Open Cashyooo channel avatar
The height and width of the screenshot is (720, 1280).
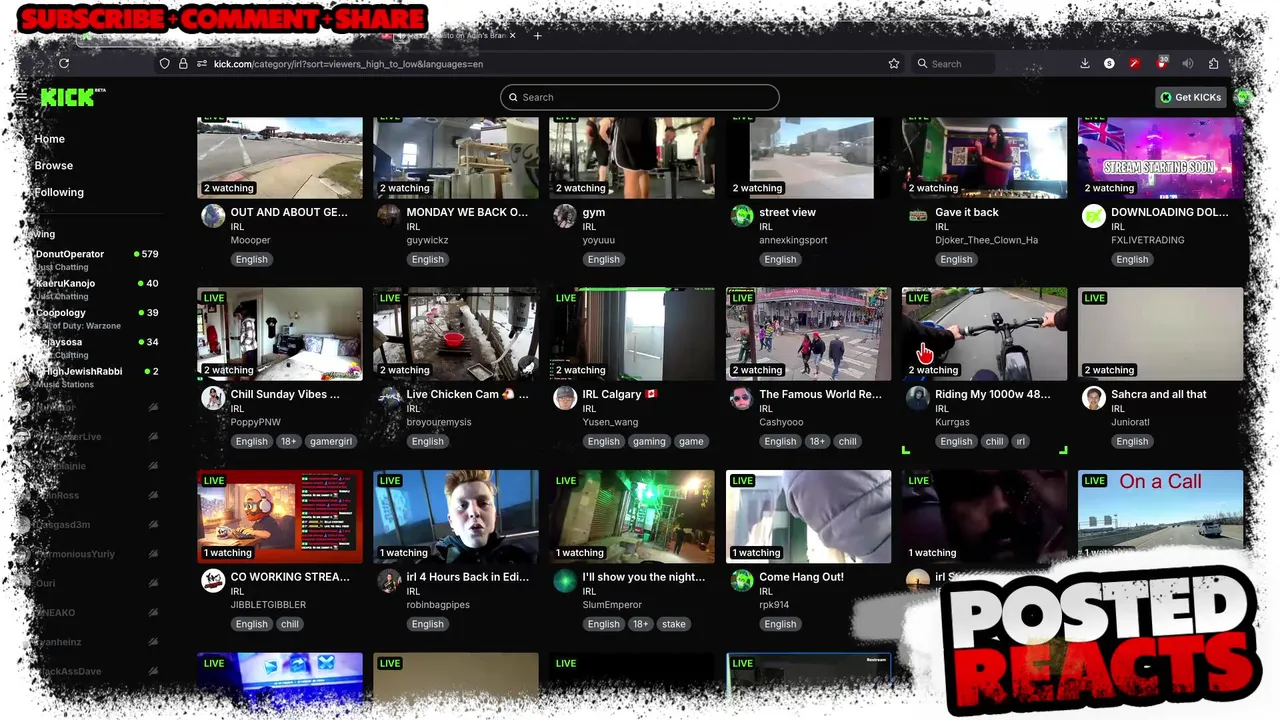(741, 398)
